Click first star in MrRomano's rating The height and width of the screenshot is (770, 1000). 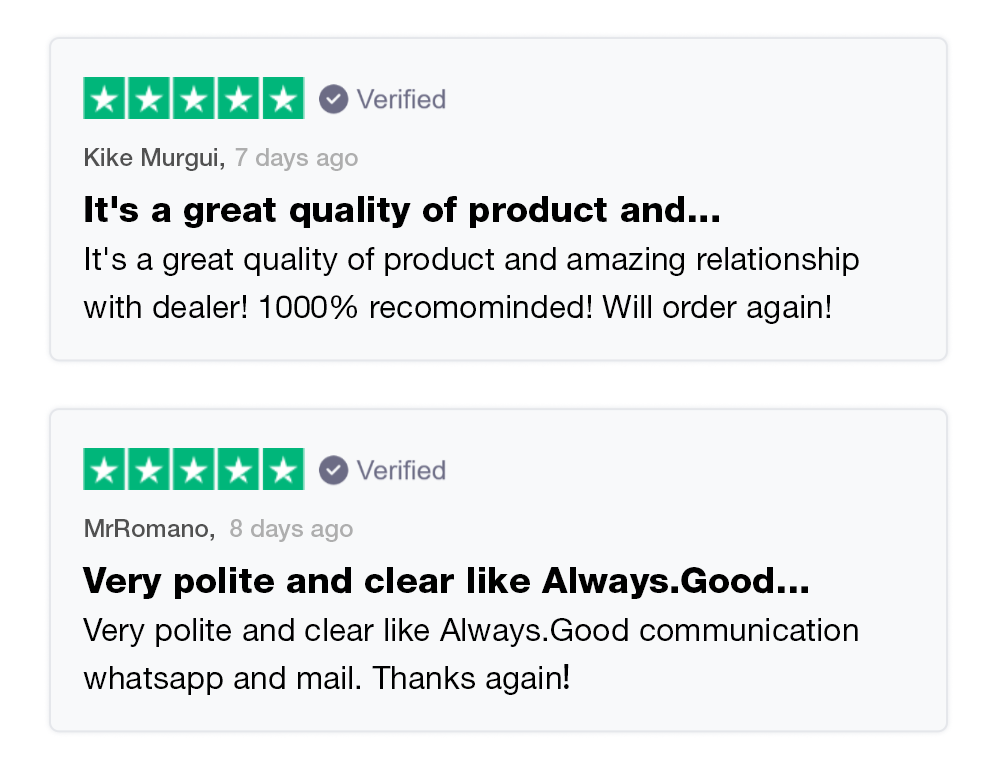pyautogui.click(x=105, y=469)
